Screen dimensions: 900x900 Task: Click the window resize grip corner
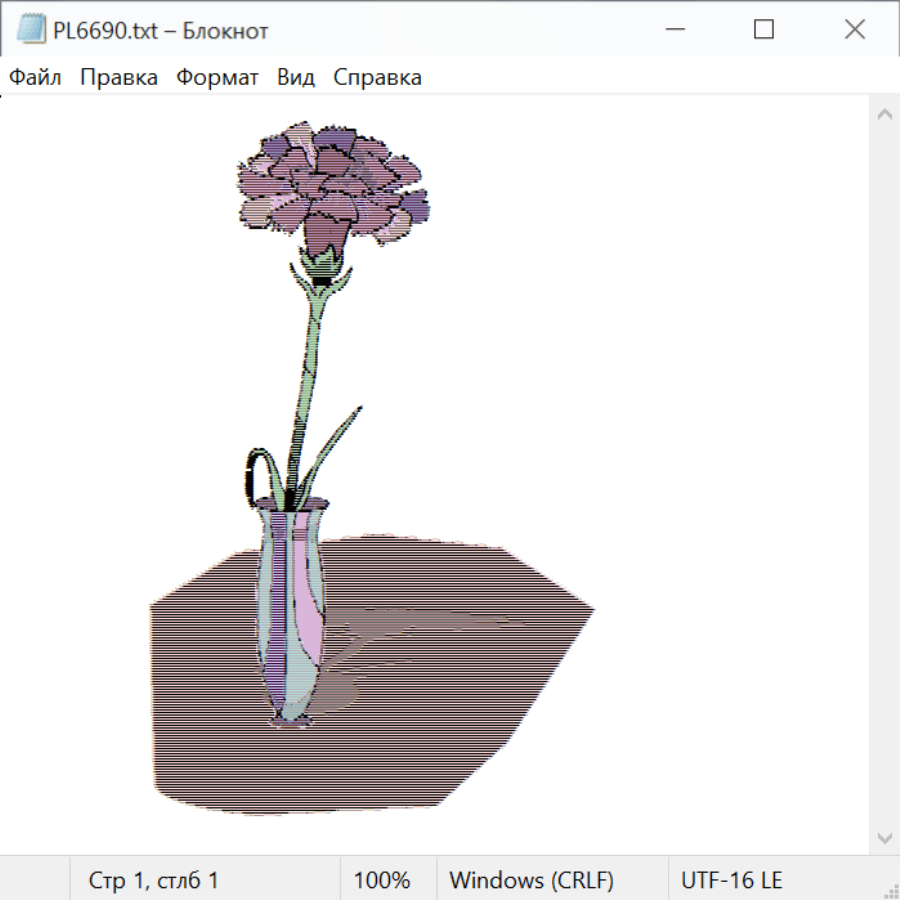891,891
